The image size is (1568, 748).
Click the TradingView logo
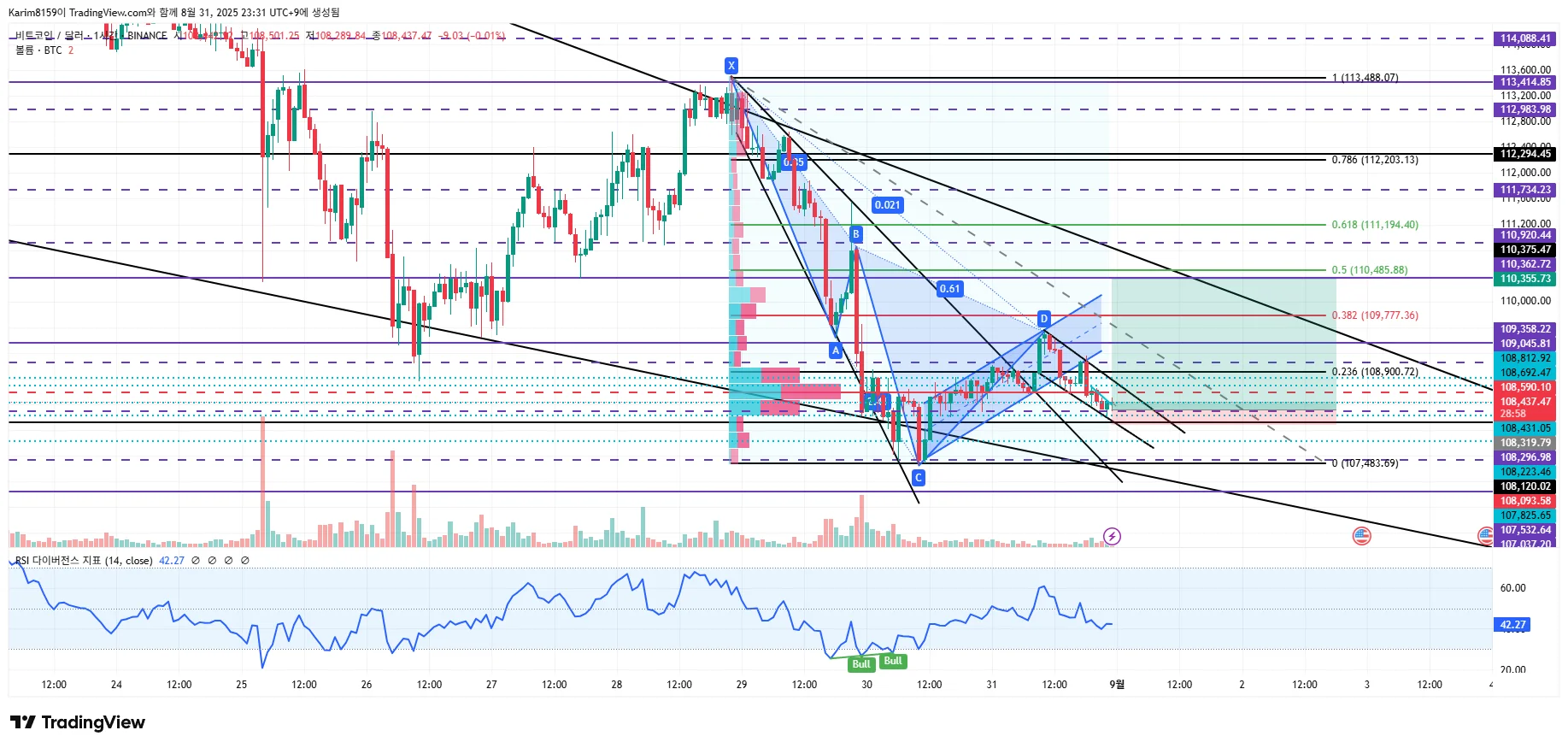click(x=78, y=722)
